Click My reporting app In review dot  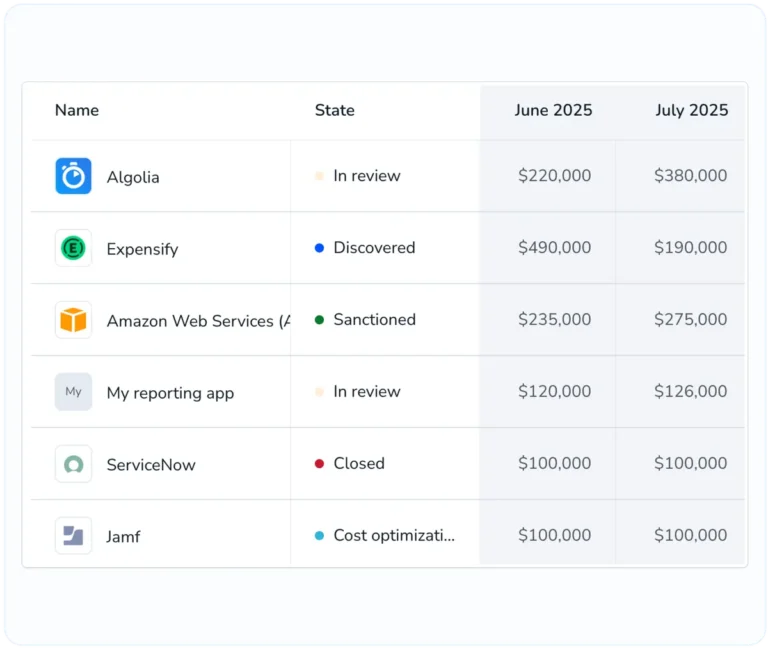[319, 392]
